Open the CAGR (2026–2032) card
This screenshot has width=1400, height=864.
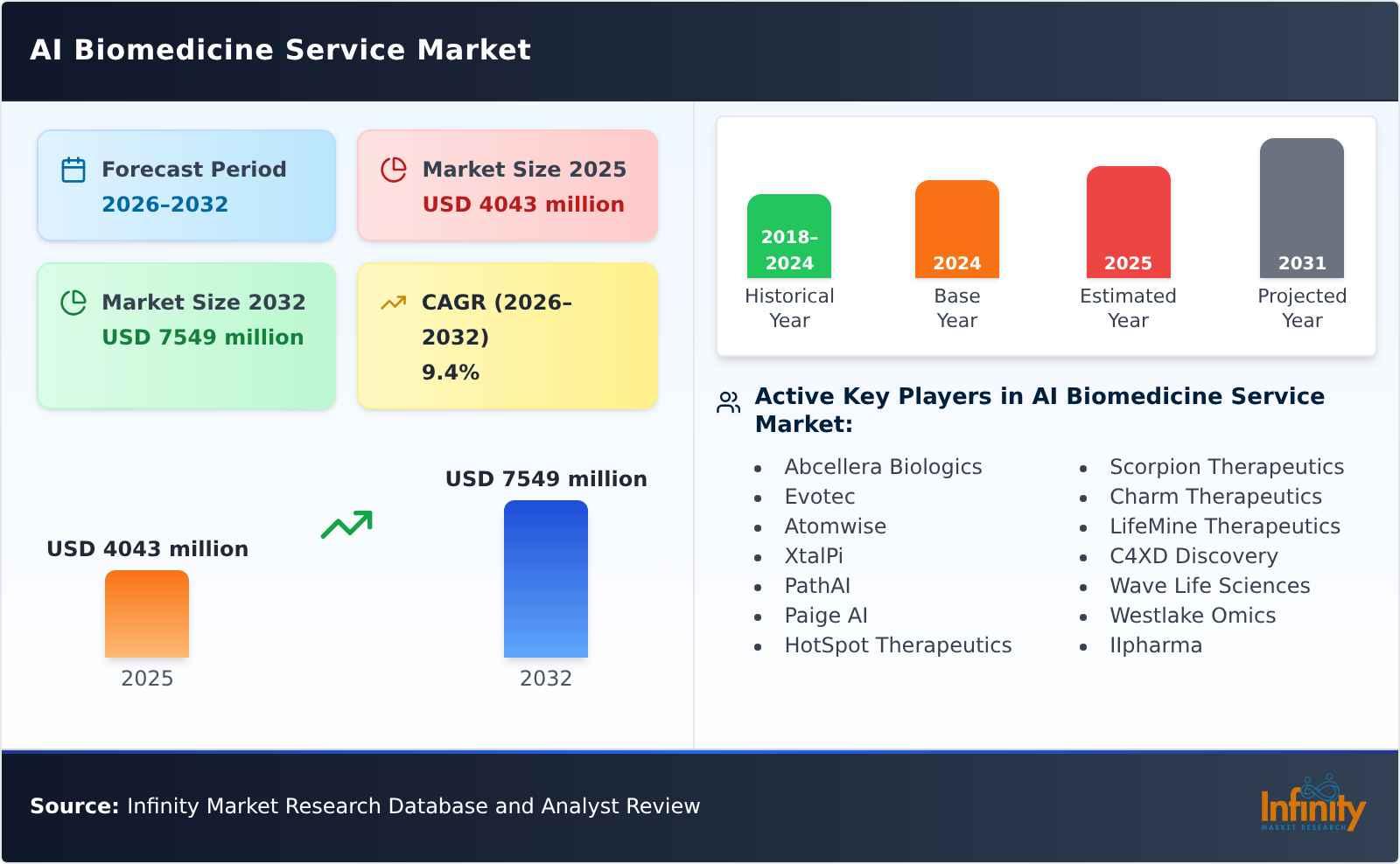[507, 336]
